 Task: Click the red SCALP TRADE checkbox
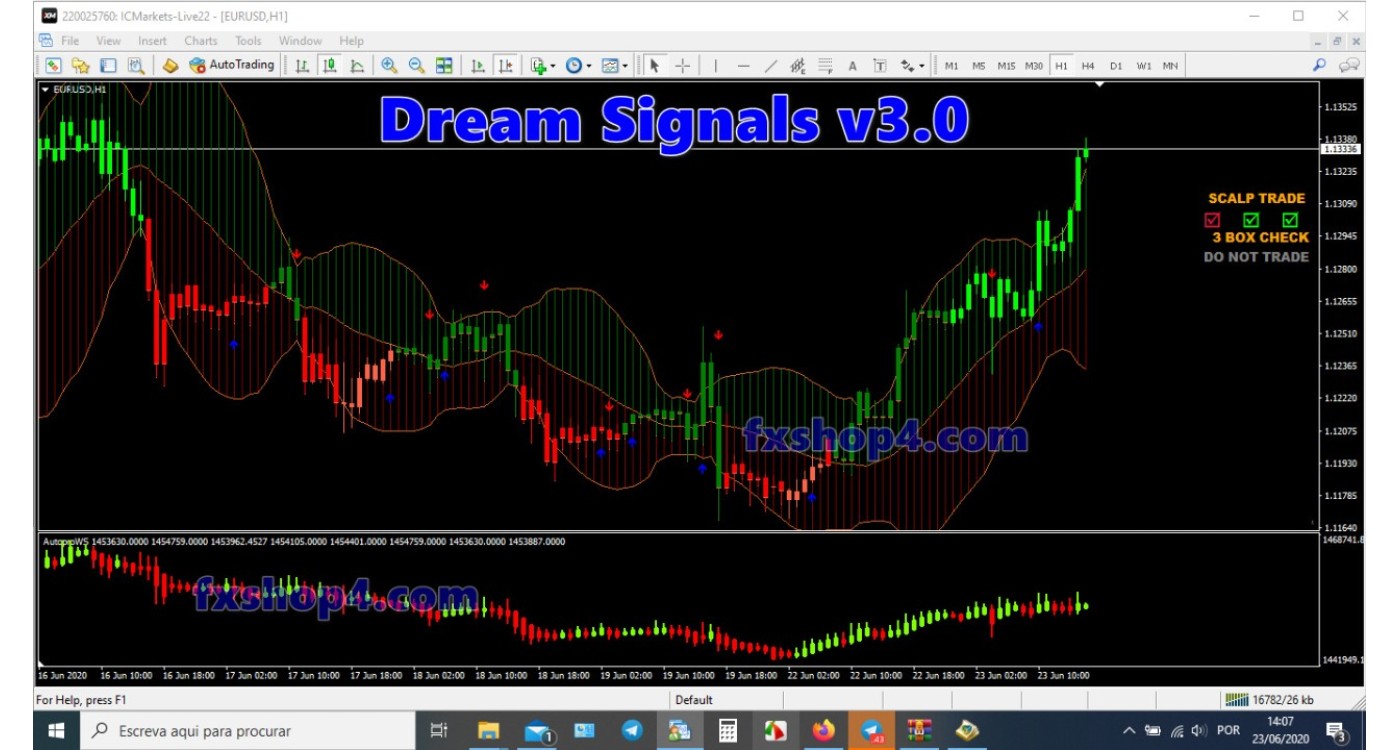[x=1212, y=219]
